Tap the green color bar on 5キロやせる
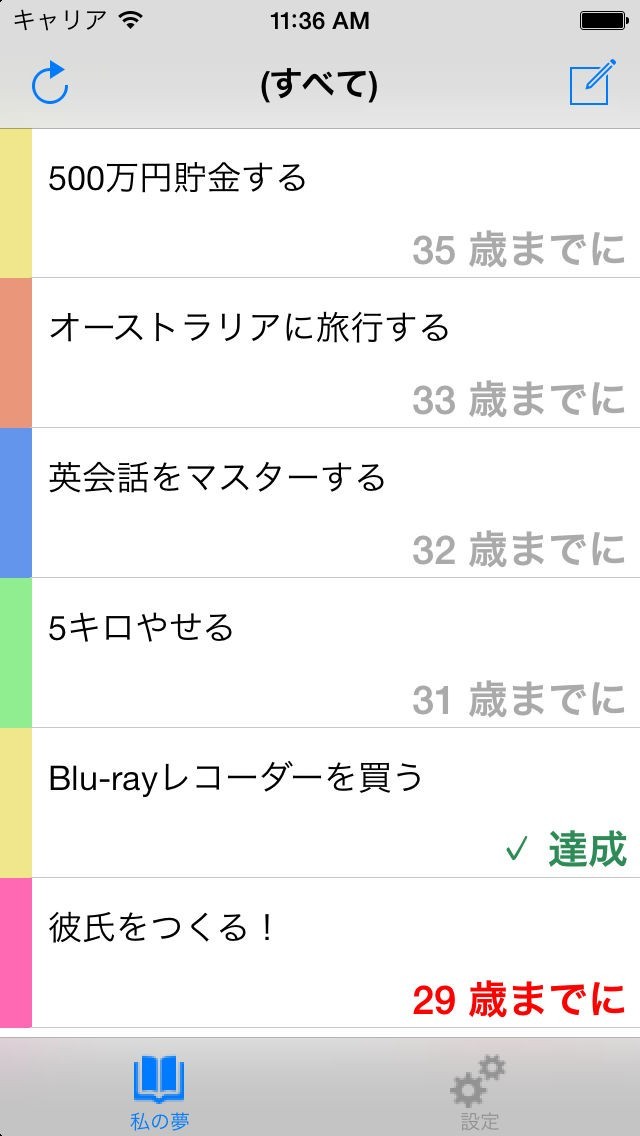 tap(16, 652)
